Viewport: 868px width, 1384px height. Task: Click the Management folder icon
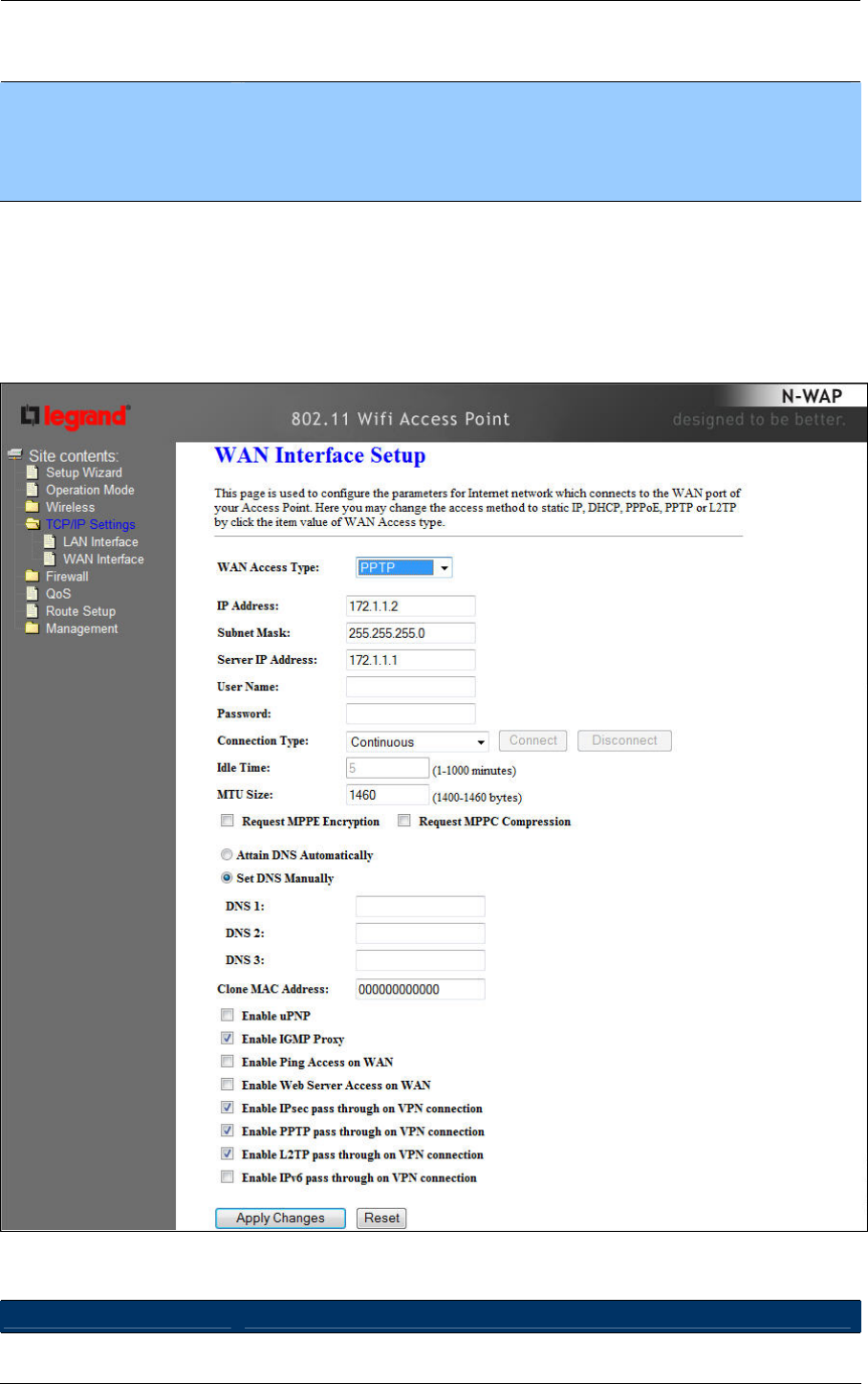(x=32, y=628)
